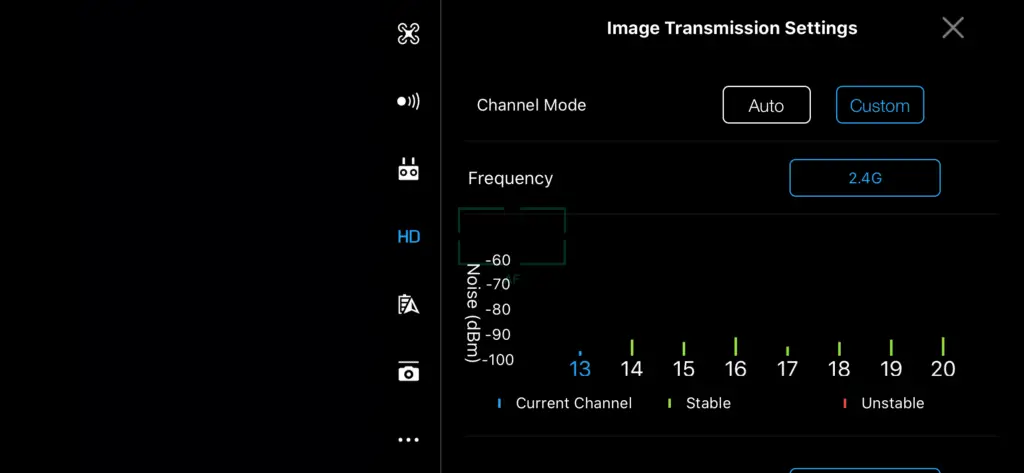This screenshot has width=1024, height=473.
Task: Open remote controller settings icon
Action: [x=408, y=169]
